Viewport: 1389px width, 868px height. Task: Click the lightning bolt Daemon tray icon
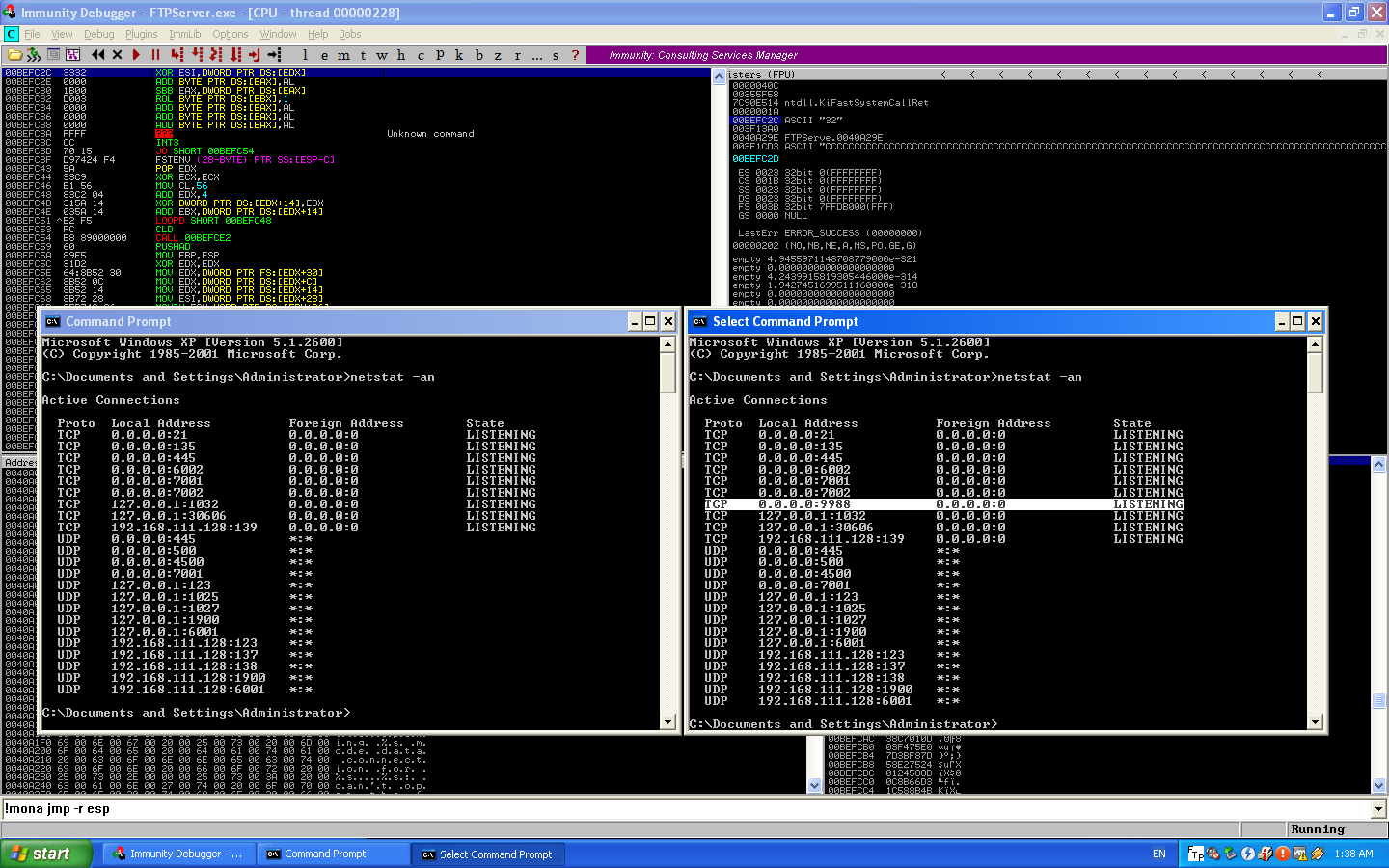tap(1248, 854)
